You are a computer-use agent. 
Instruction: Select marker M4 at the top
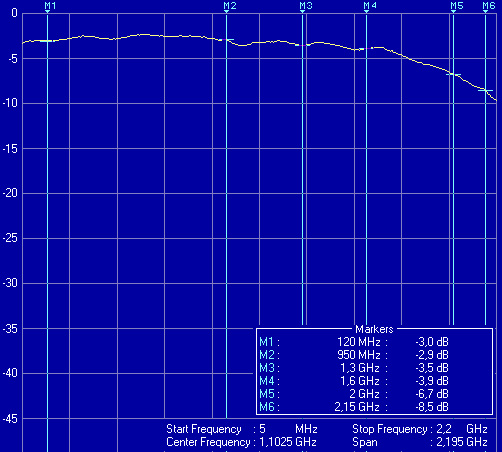tap(370, 6)
